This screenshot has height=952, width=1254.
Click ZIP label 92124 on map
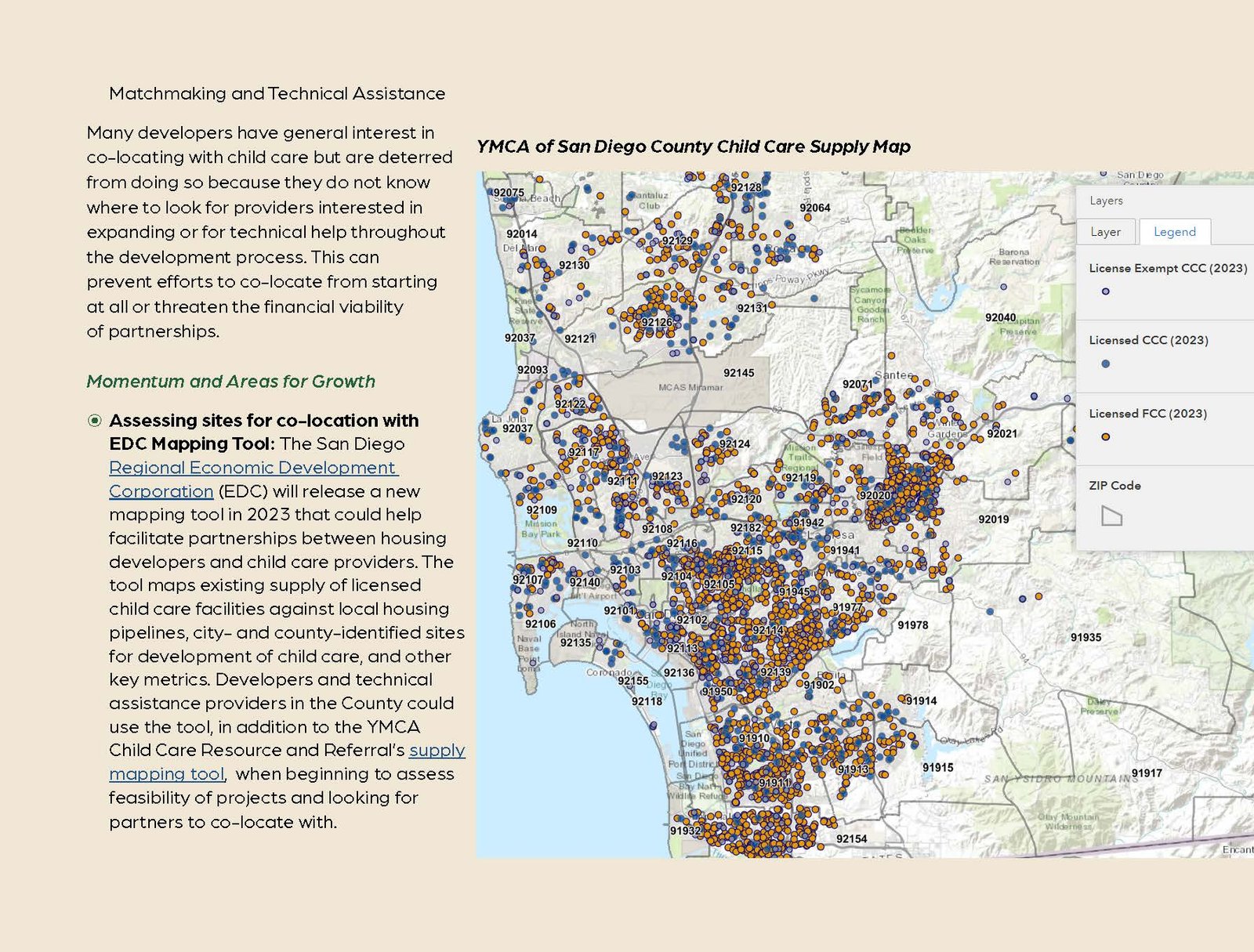tap(734, 444)
